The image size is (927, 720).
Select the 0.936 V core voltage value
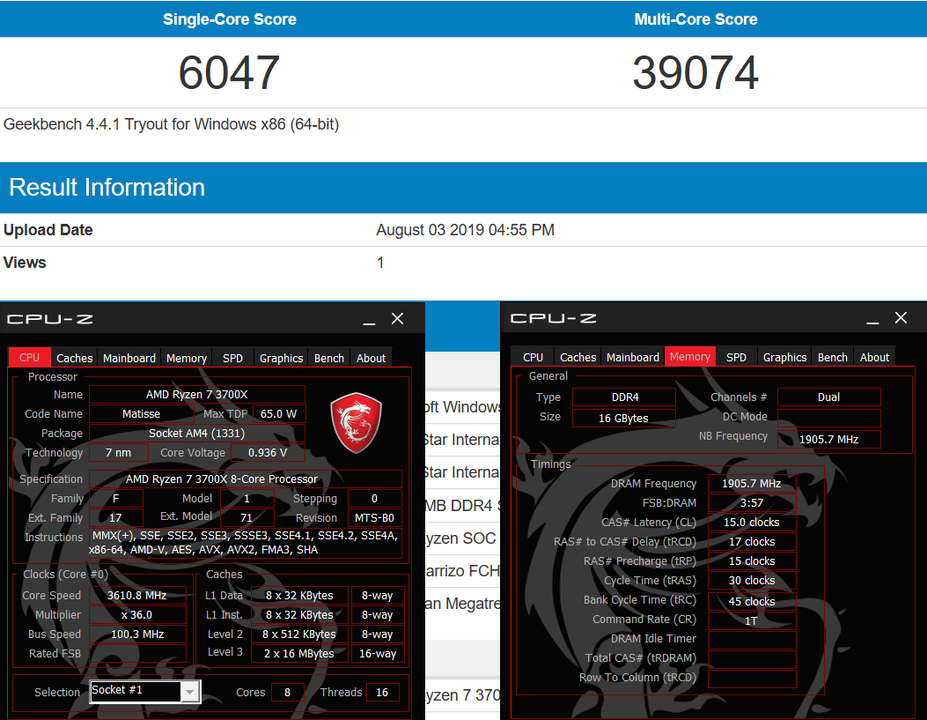point(268,453)
